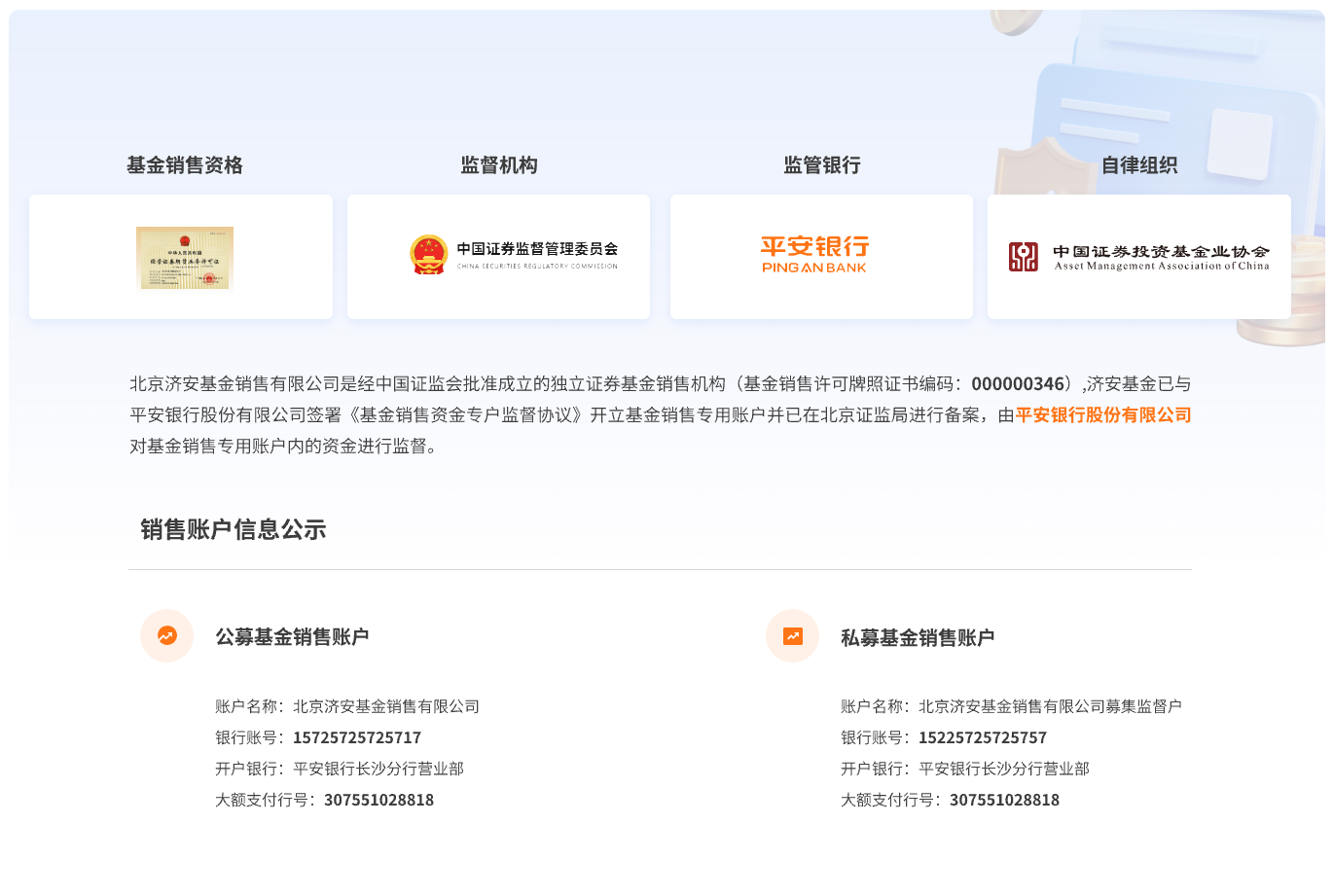This screenshot has width=1333, height=896.
Task: Click the 中国证券监督管理委员会 text
Action: (537, 249)
